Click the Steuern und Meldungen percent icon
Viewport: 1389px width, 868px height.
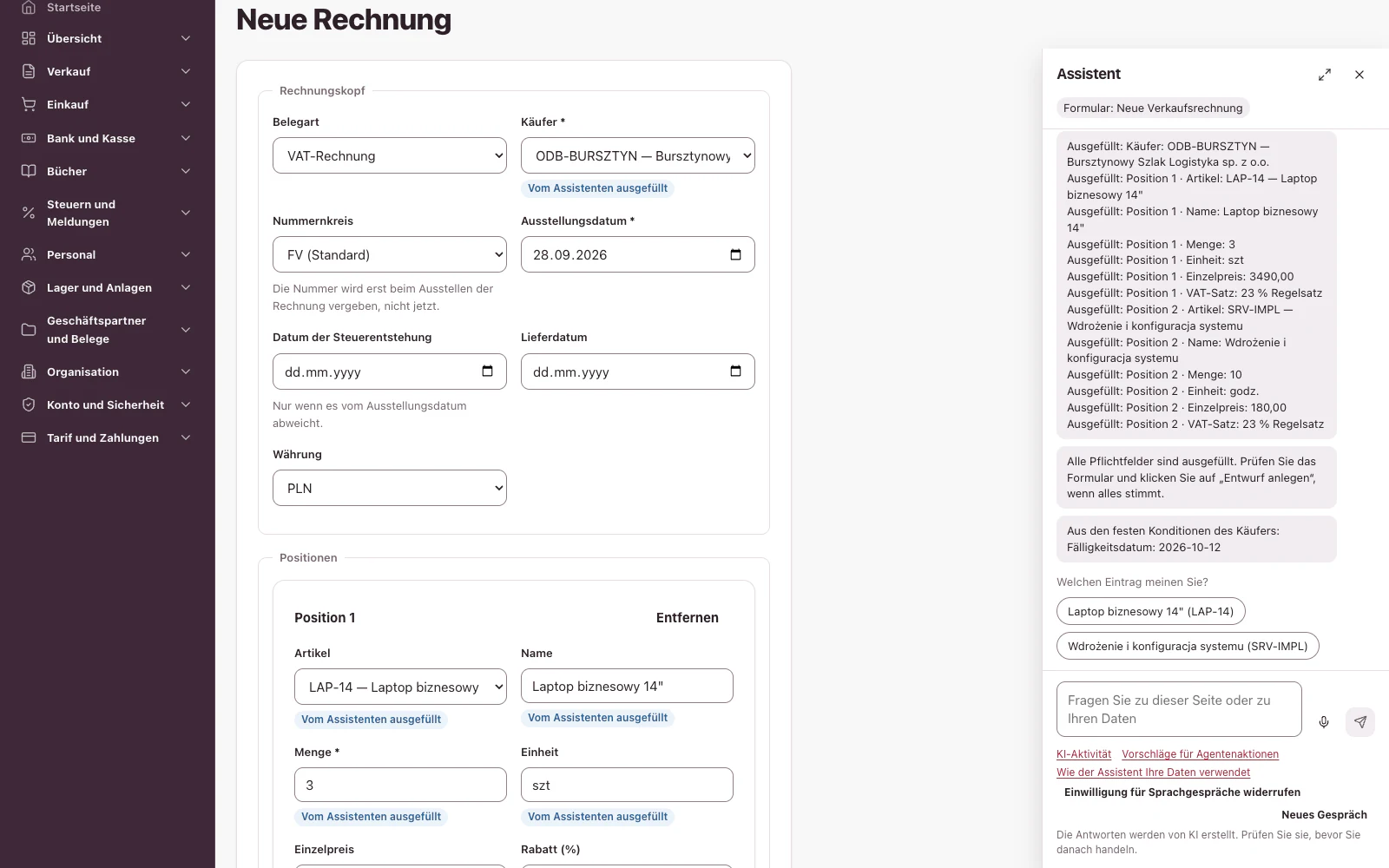[29, 213]
